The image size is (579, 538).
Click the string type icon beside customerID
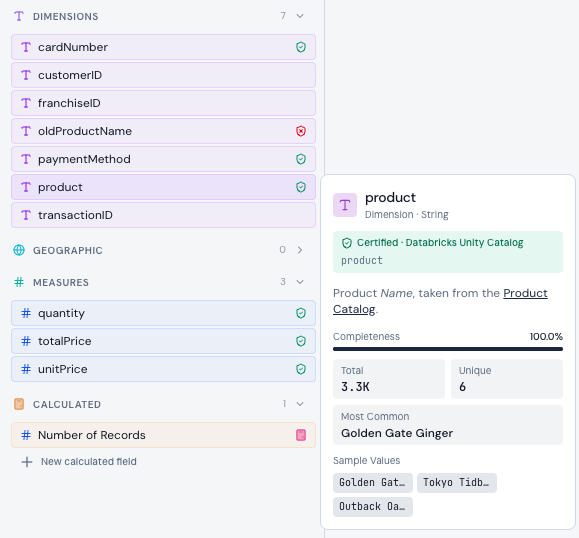(26, 75)
